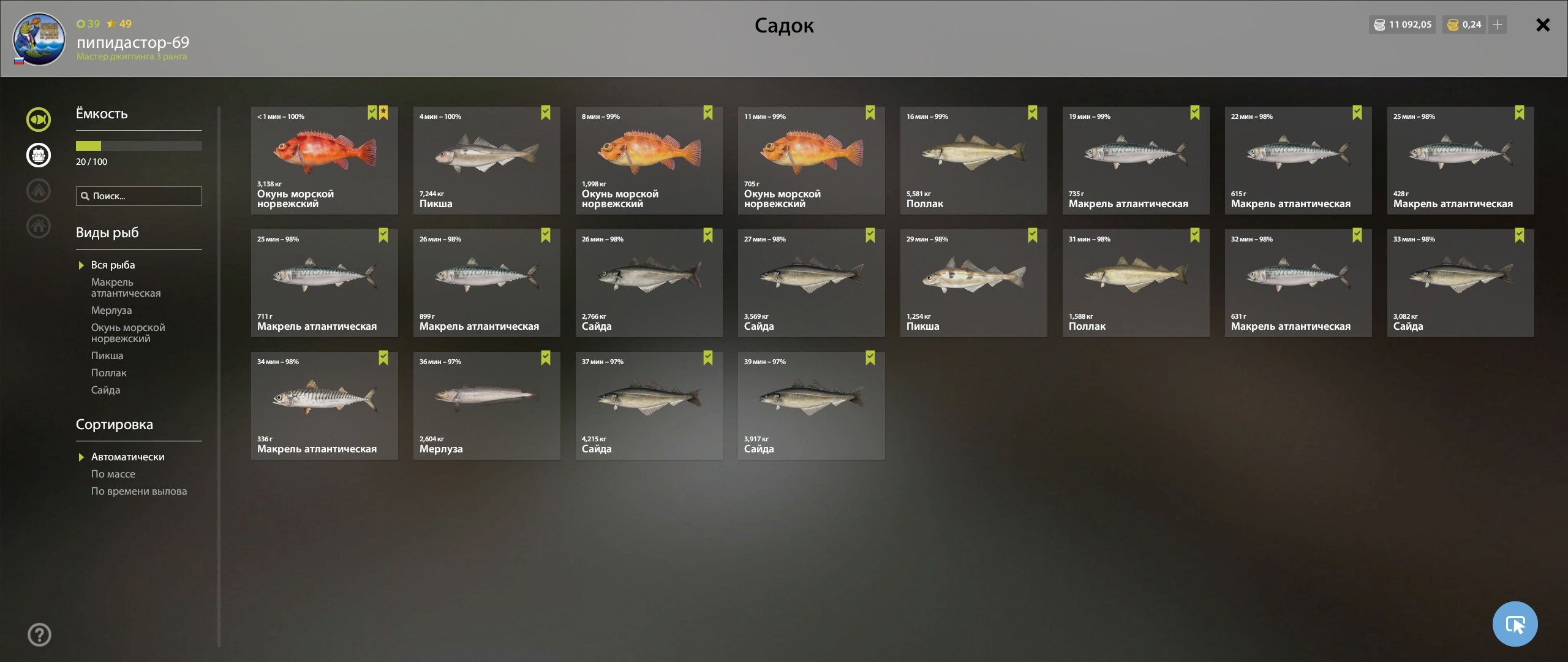Click the tent icon in sidebar
This screenshot has height=662, width=1568.
(39, 191)
